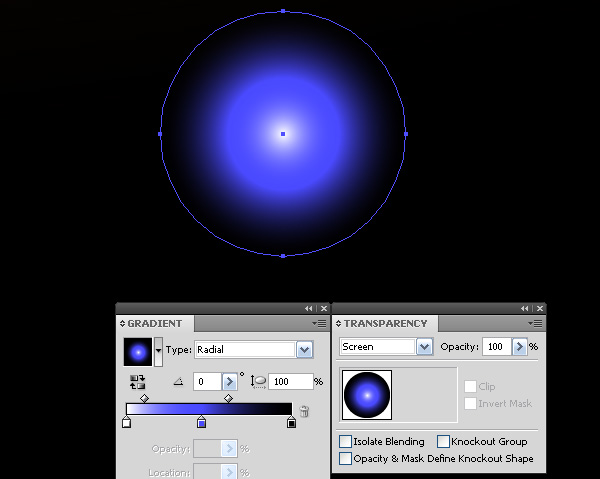Click the circle's left anchor point
Viewport: 600px width, 479px height.
pyautogui.click(x=160, y=134)
